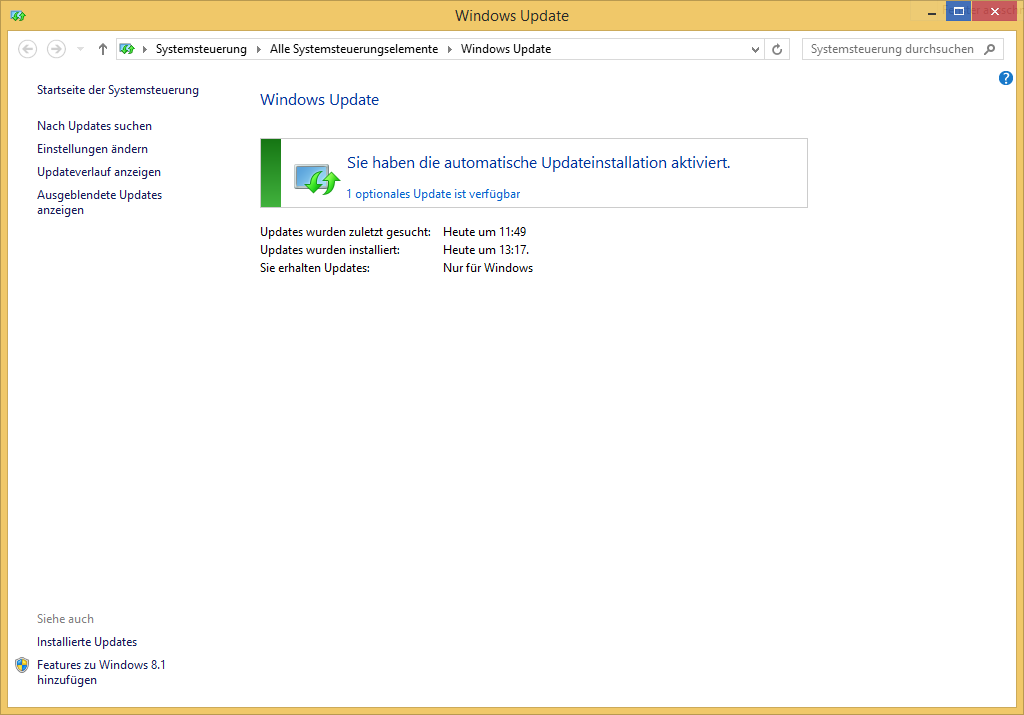The height and width of the screenshot is (715, 1024).
Task: Maximize the Windows Update window
Action: click(959, 11)
